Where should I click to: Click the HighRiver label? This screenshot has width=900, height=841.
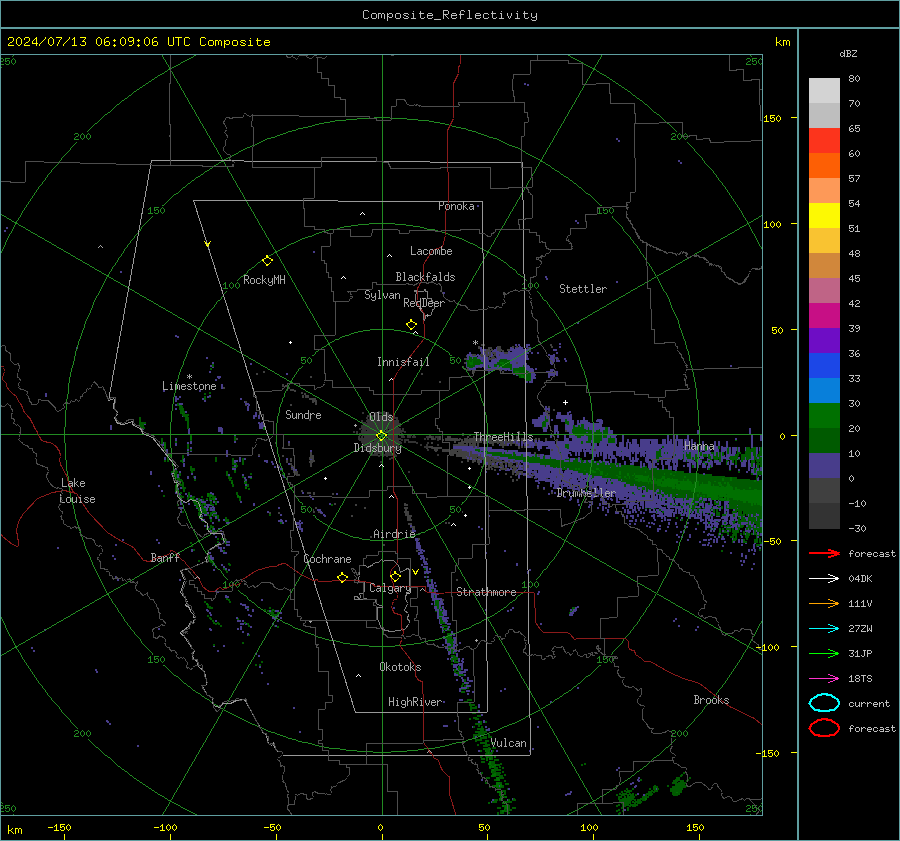click(x=415, y=702)
